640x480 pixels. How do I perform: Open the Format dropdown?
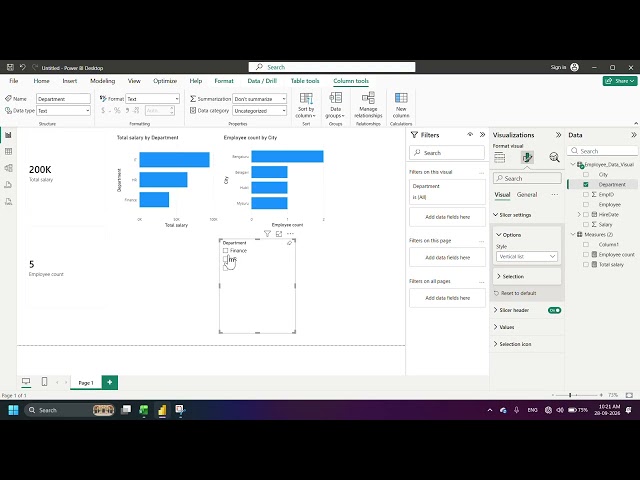(x=152, y=99)
